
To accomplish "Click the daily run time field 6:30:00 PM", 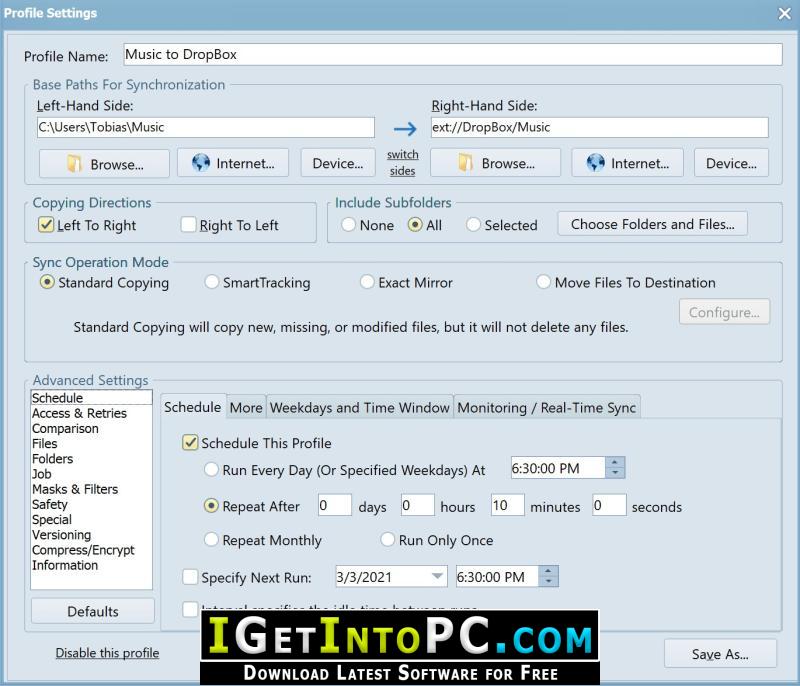I will [x=558, y=468].
